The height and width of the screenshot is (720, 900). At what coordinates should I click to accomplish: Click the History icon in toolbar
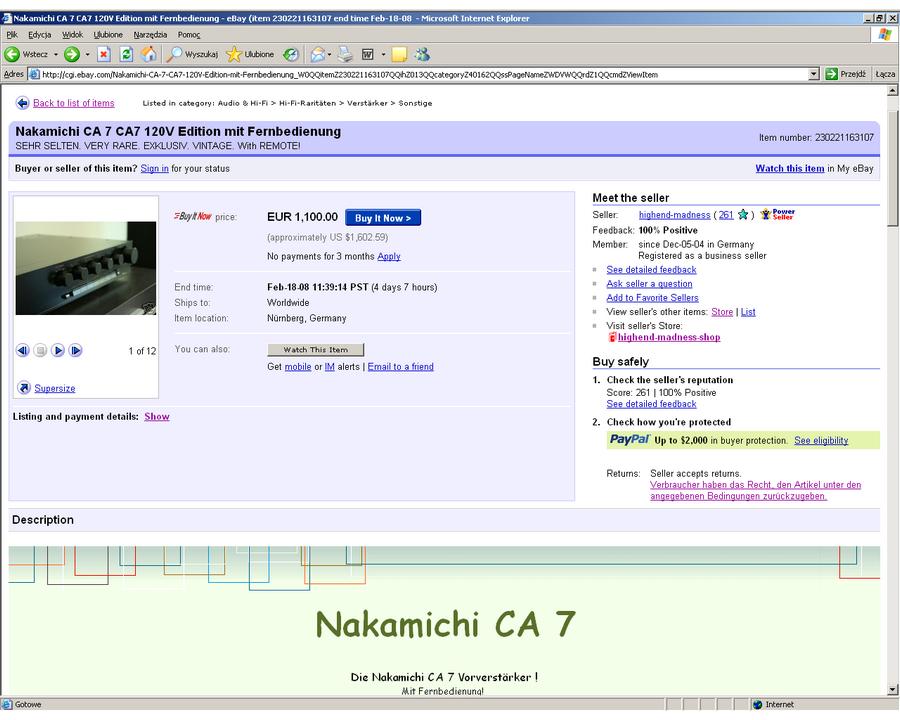click(292, 55)
